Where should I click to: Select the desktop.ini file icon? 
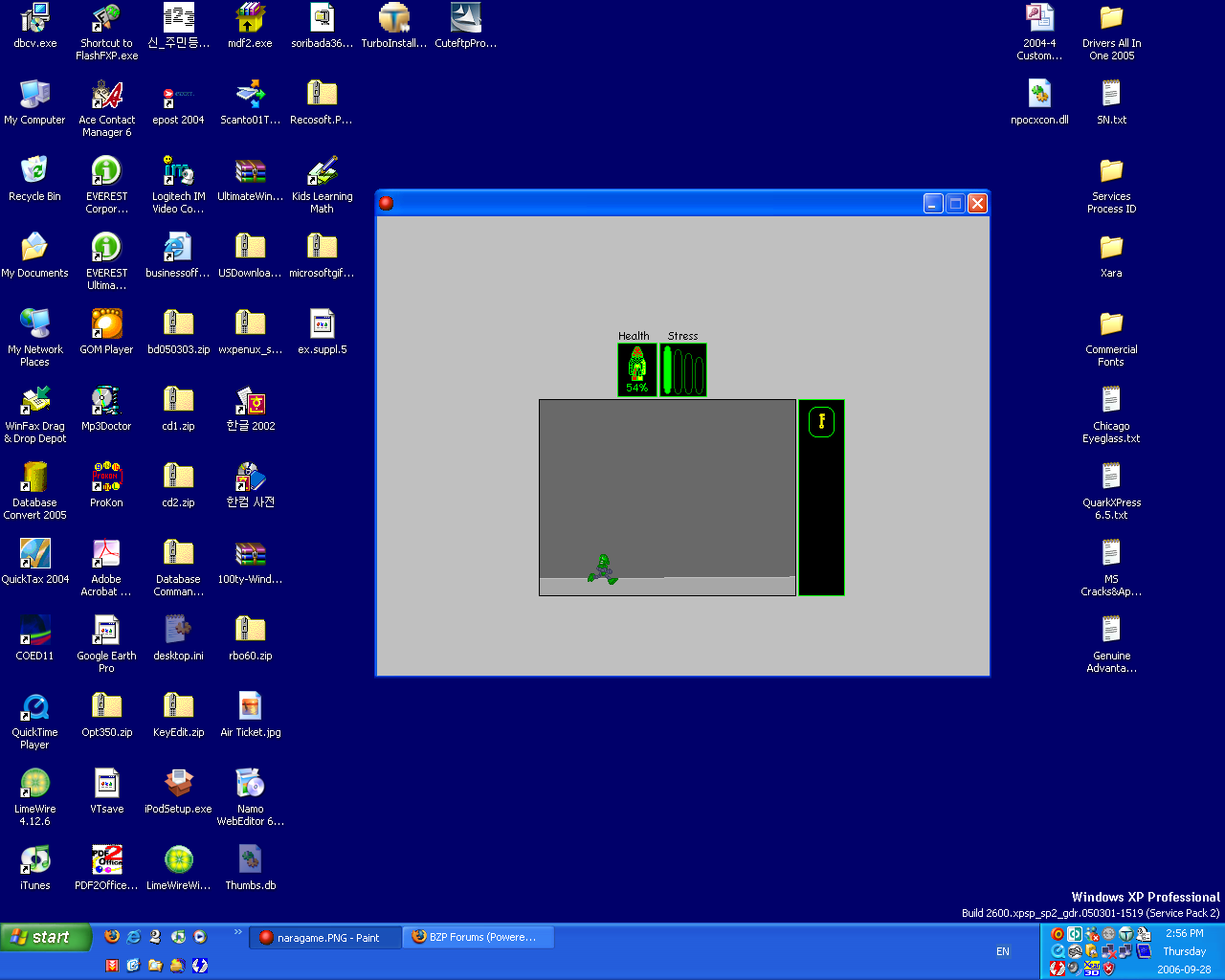pos(178,638)
